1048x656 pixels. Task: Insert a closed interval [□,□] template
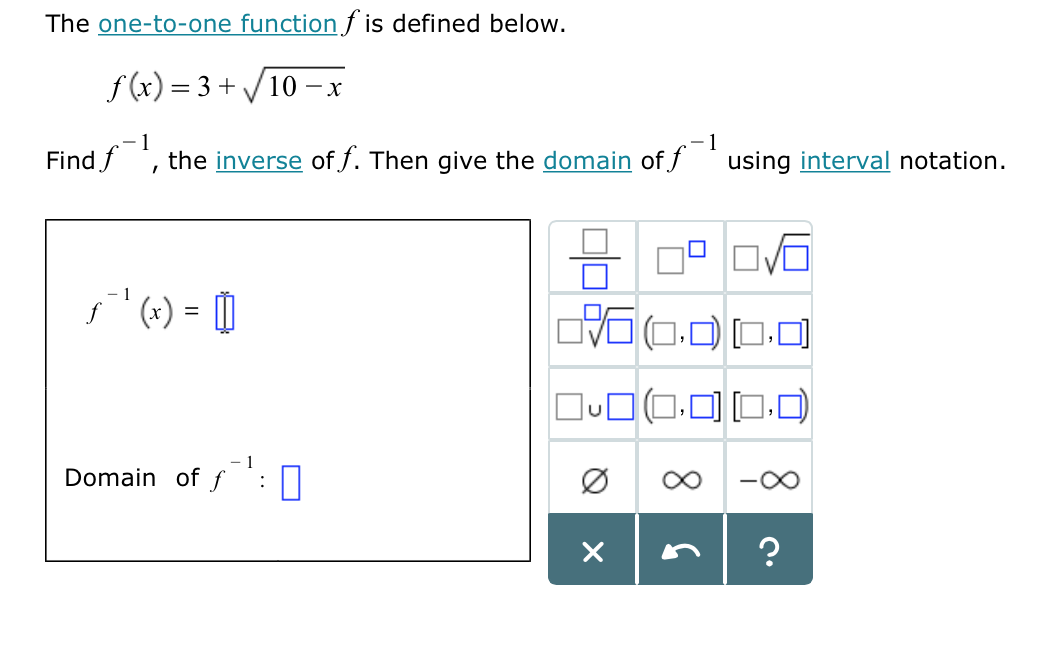769,333
